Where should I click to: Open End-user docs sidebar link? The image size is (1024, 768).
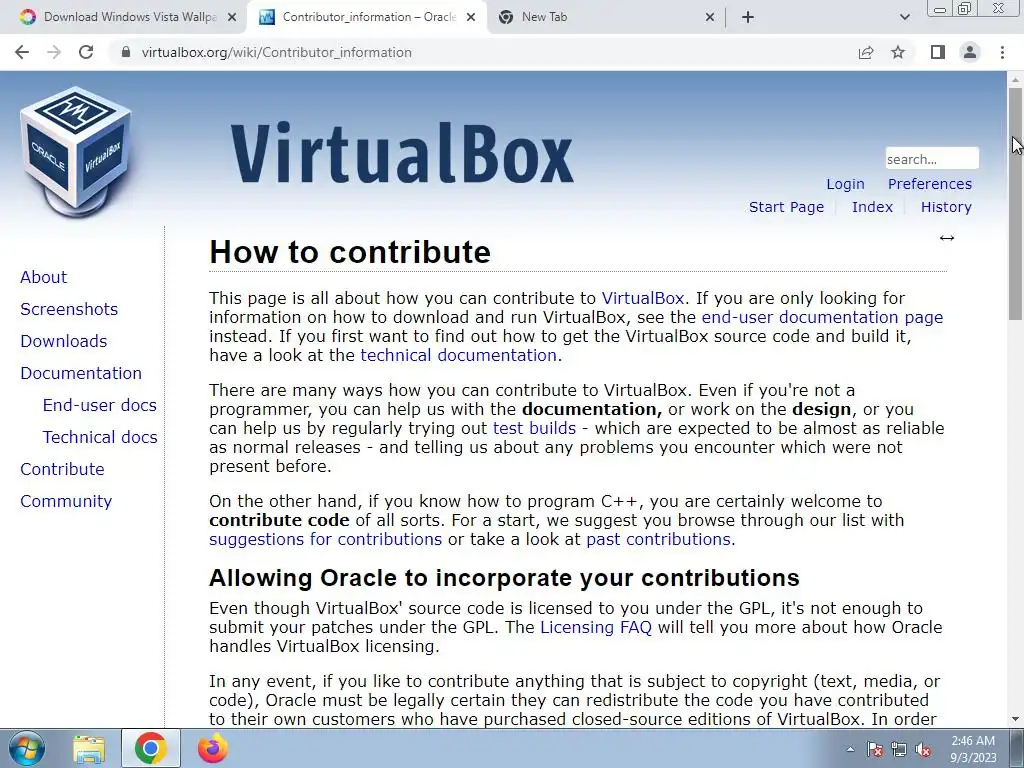(x=99, y=405)
